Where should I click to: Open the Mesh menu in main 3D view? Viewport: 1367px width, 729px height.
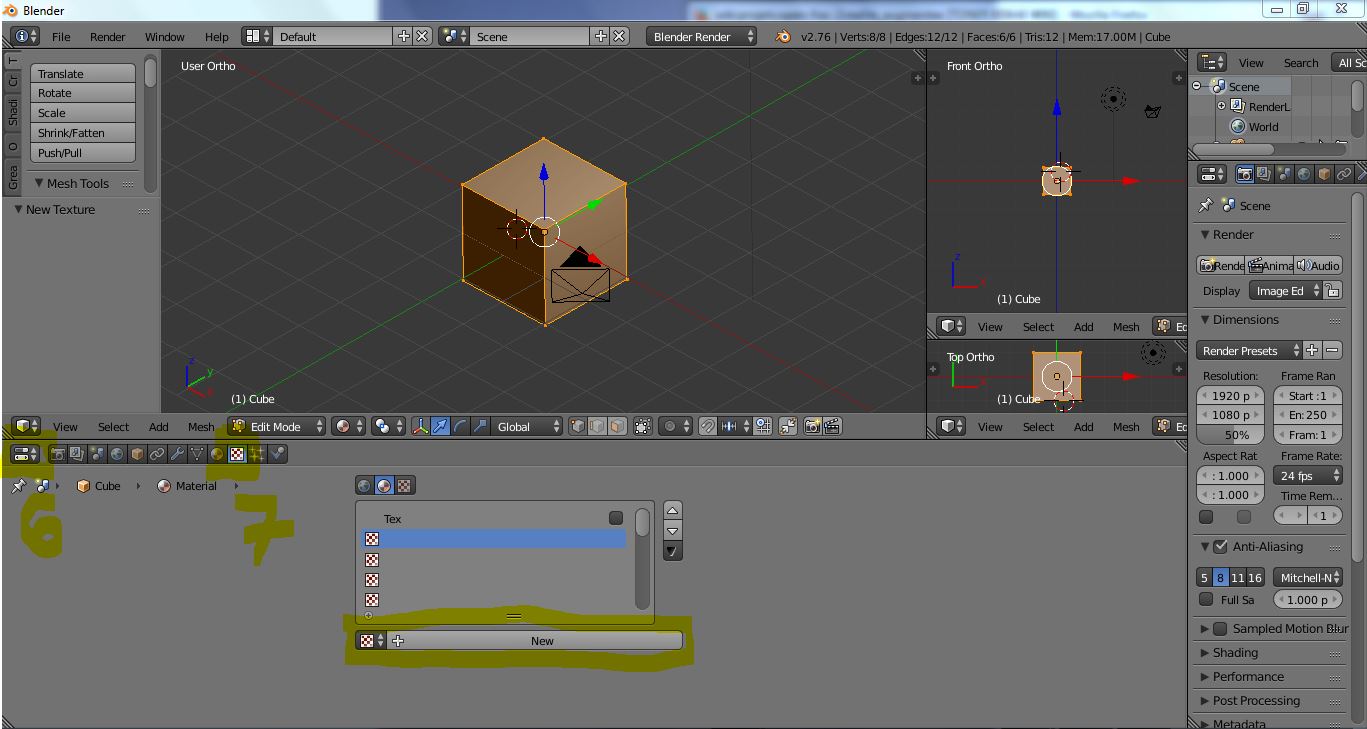(x=200, y=426)
